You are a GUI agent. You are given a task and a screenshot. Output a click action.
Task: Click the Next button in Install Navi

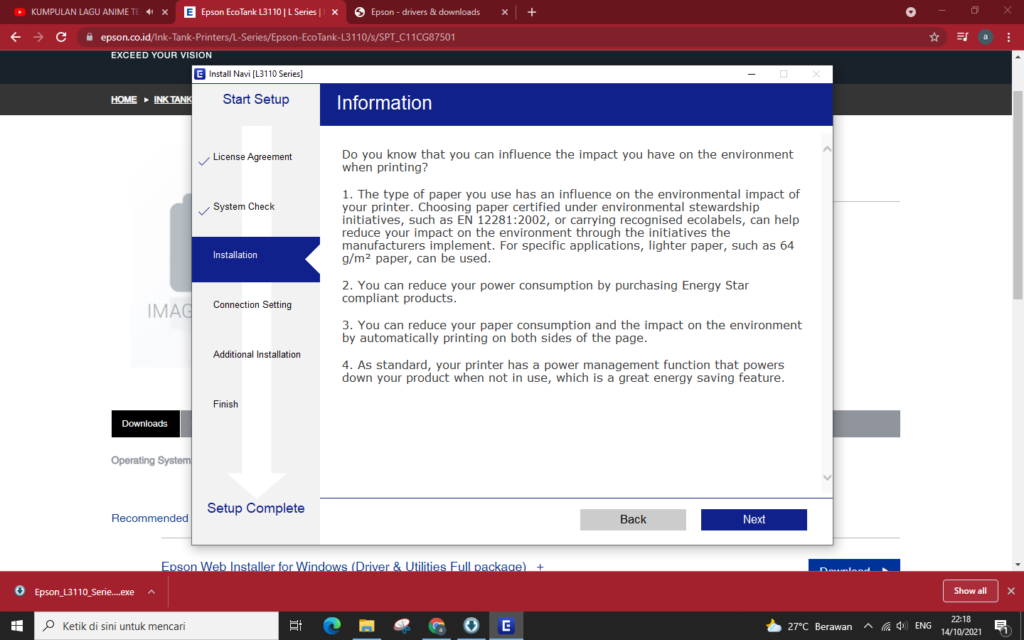click(753, 519)
